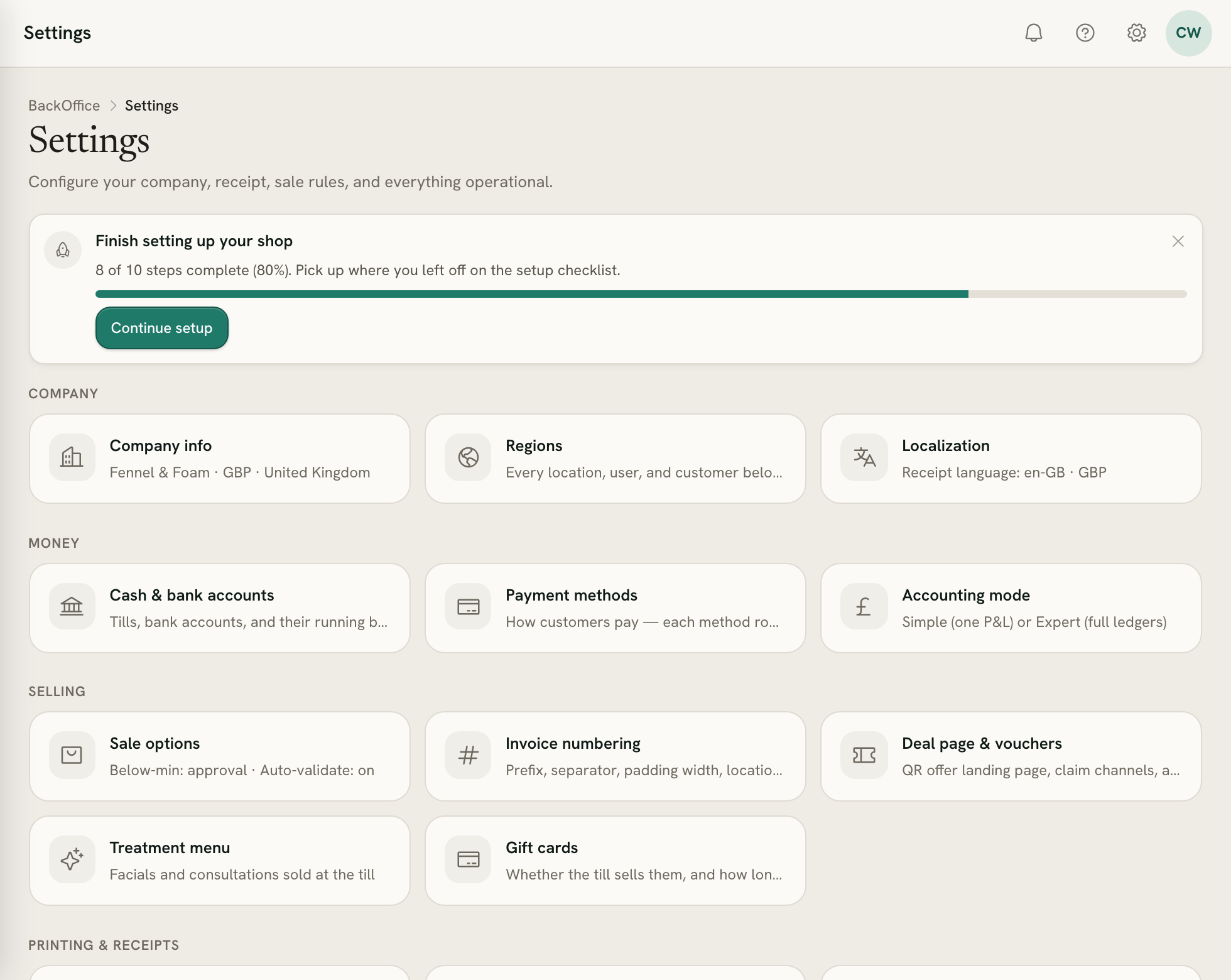This screenshot has height=980, width=1231.
Task: Click the Invoice numbering hash icon
Action: (x=468, y=755)
